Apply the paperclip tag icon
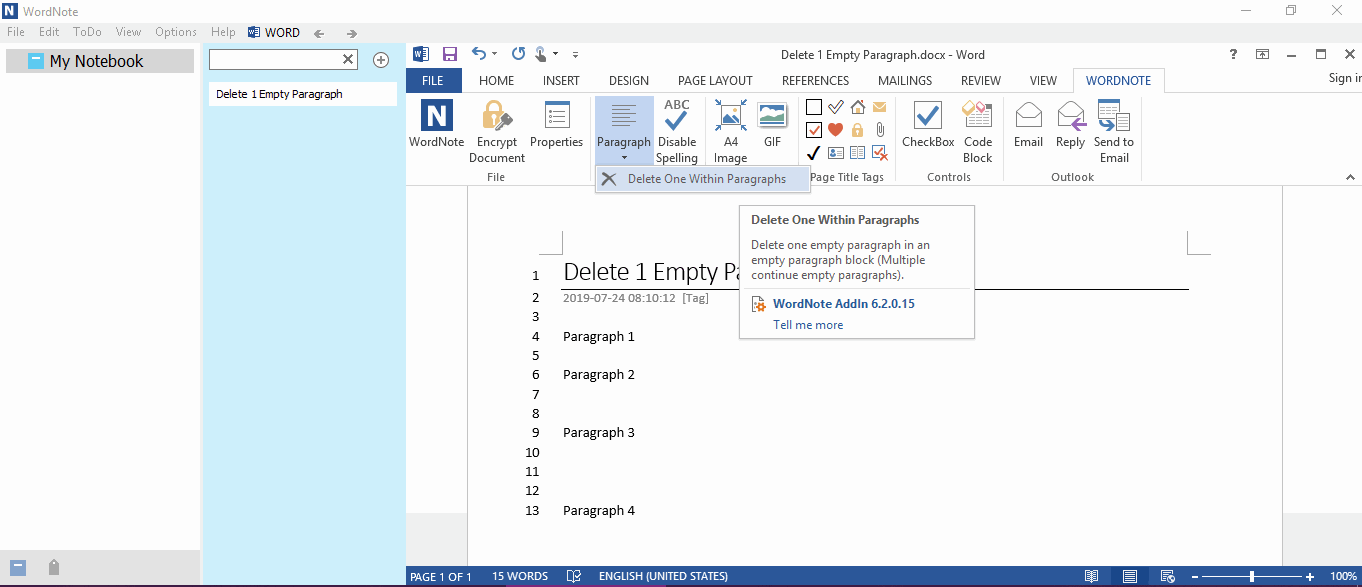 [x=879, y=130]
